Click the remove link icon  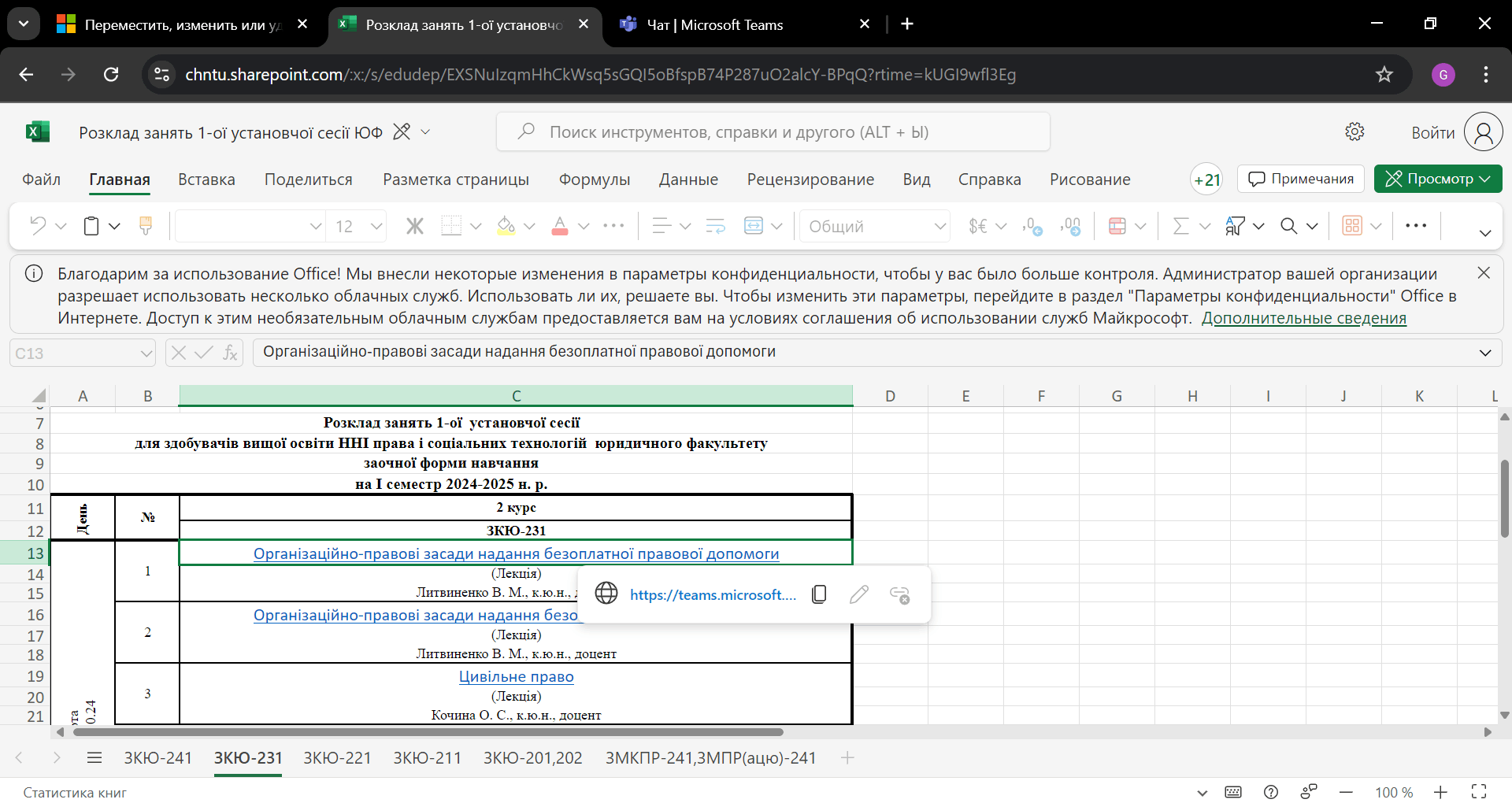pos(899,594)
